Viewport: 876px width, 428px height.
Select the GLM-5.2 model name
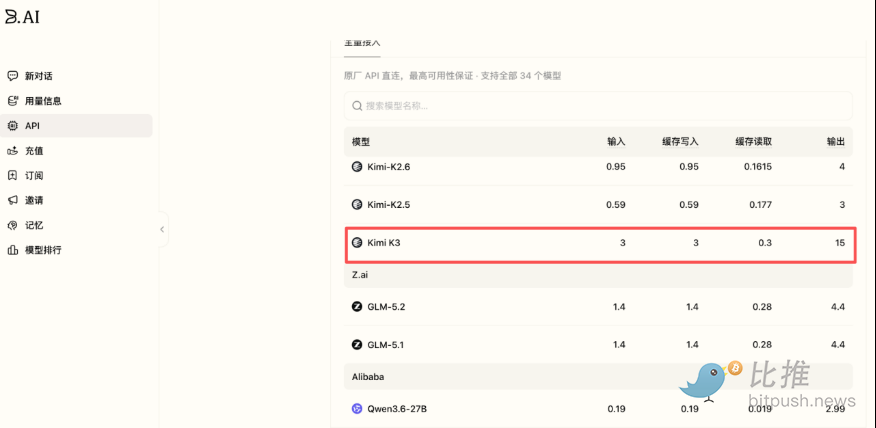385,307
